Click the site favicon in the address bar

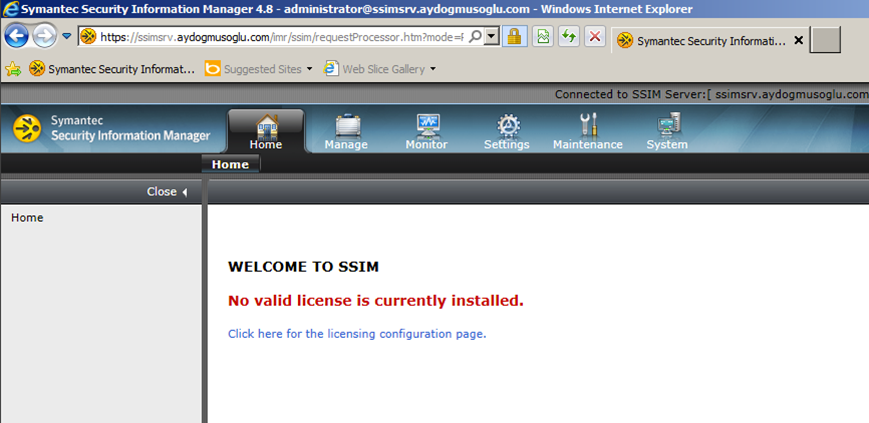pos(88,37)
